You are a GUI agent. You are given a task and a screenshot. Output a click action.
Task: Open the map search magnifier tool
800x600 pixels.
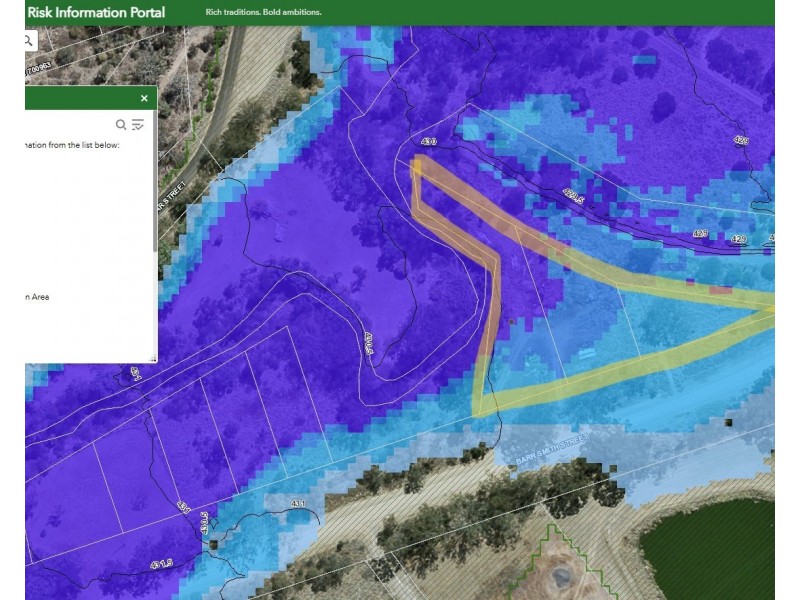pyautogui.click(x=30, y=40)
